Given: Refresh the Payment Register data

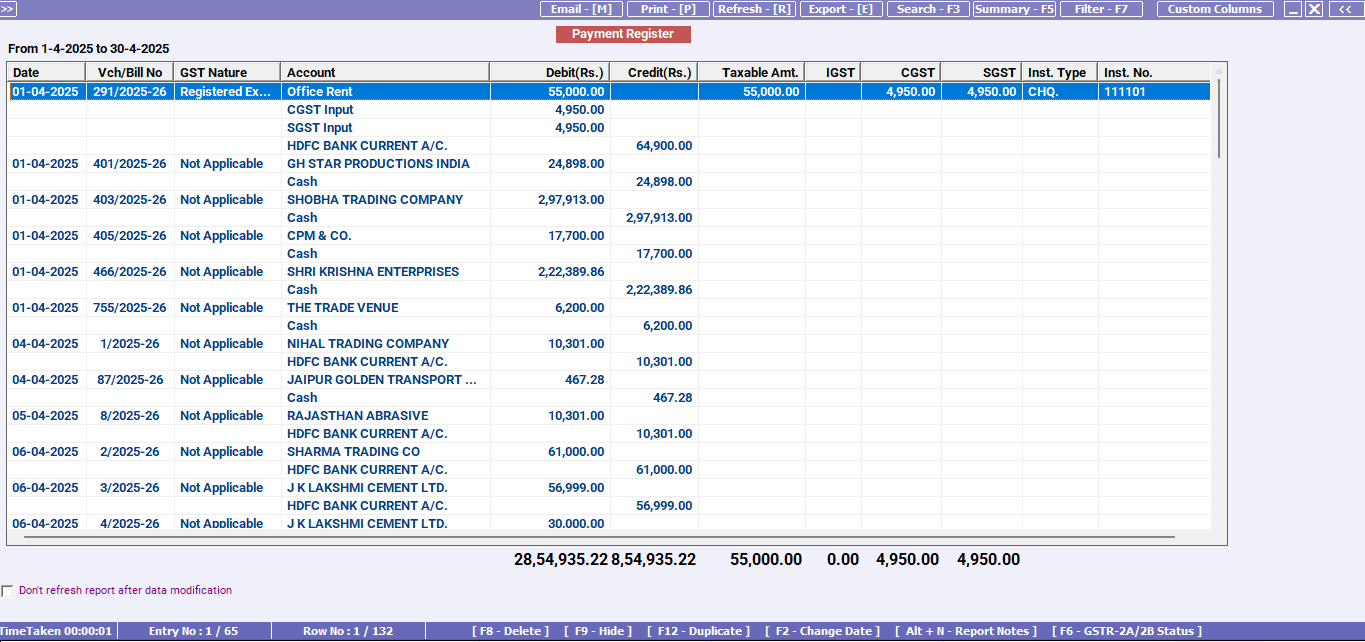Looking at the screenshot, I should pyautogui.click(x=756, y=9).
